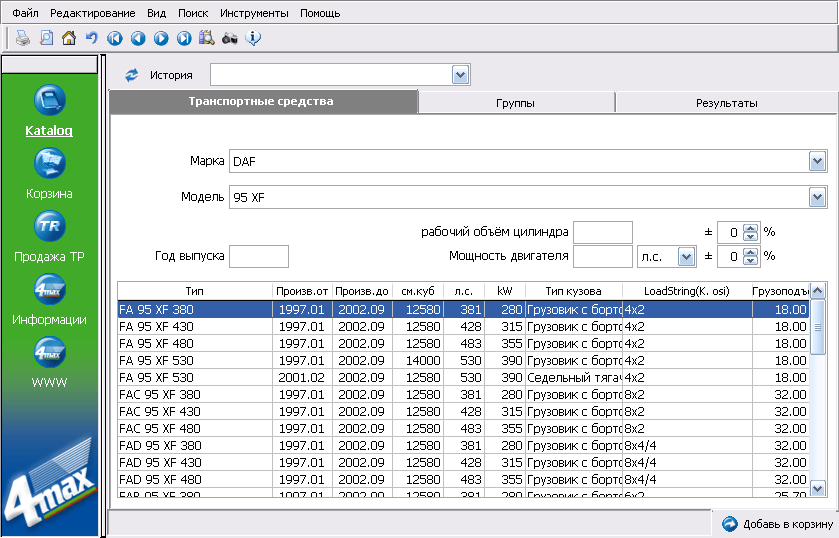Switch to Транспортные средства tab
Viewport: 839px width, 538px height.
[263, 102]
